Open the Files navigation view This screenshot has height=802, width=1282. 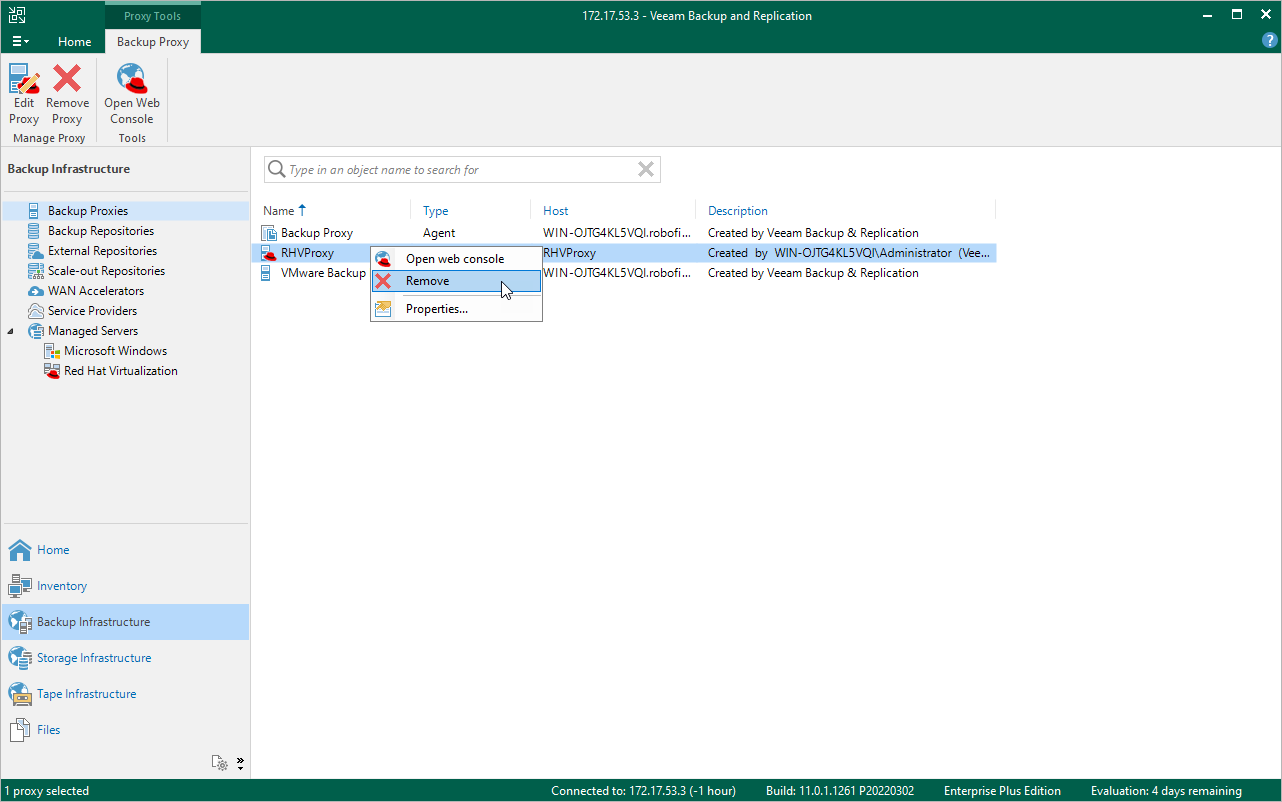pyautogui.click(x=125, y=730)
